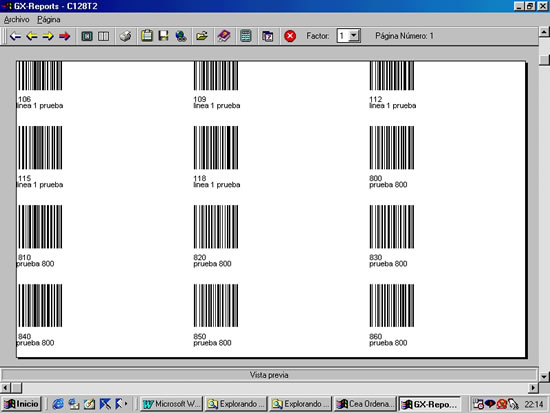Go to first page with white arrow

click(x=15, y=36)
